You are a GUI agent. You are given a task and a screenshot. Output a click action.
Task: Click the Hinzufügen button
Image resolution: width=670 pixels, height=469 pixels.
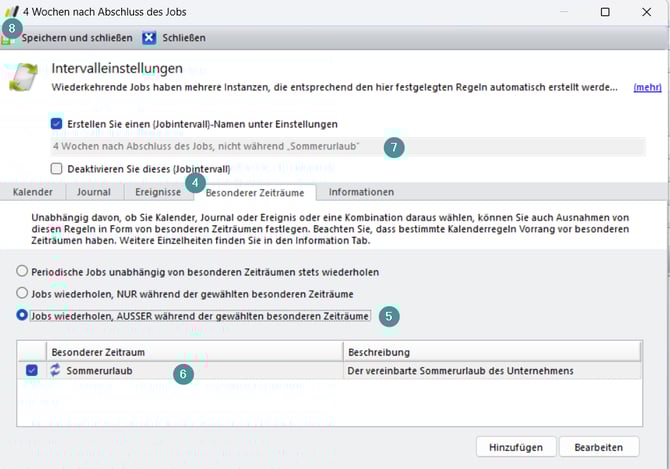click(x=516, y=447)
